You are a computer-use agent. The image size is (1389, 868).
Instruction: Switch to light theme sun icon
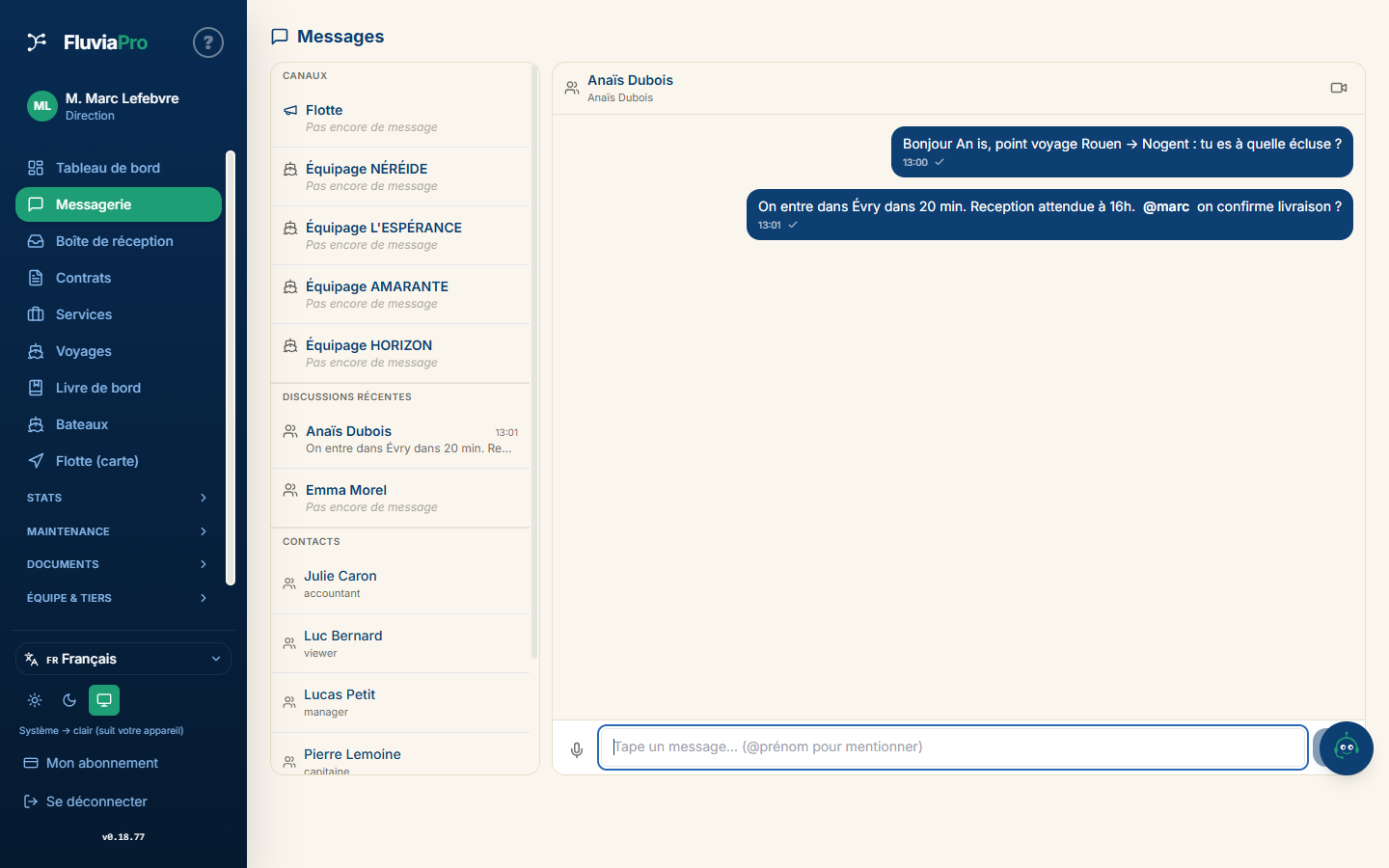pyautogui.click(x=35, y=700)
